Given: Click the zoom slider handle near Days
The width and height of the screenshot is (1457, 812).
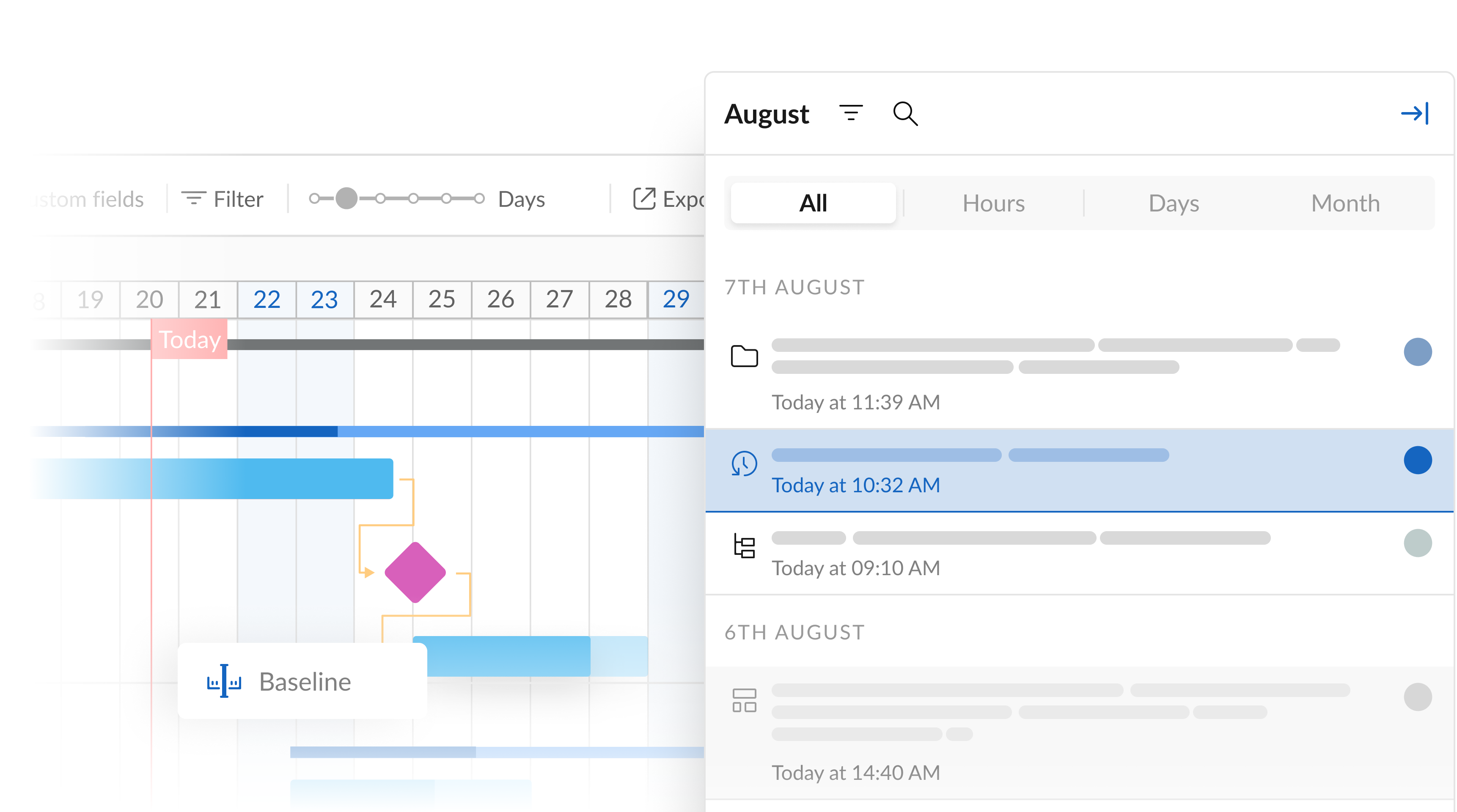Looking at the screenshot, I should [x=346, y=198].
